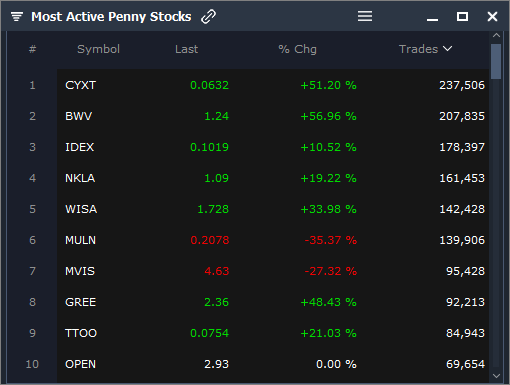Viewport: 510px width, 385px height.
Task: Click trades count 178,397
Action: 462,147
